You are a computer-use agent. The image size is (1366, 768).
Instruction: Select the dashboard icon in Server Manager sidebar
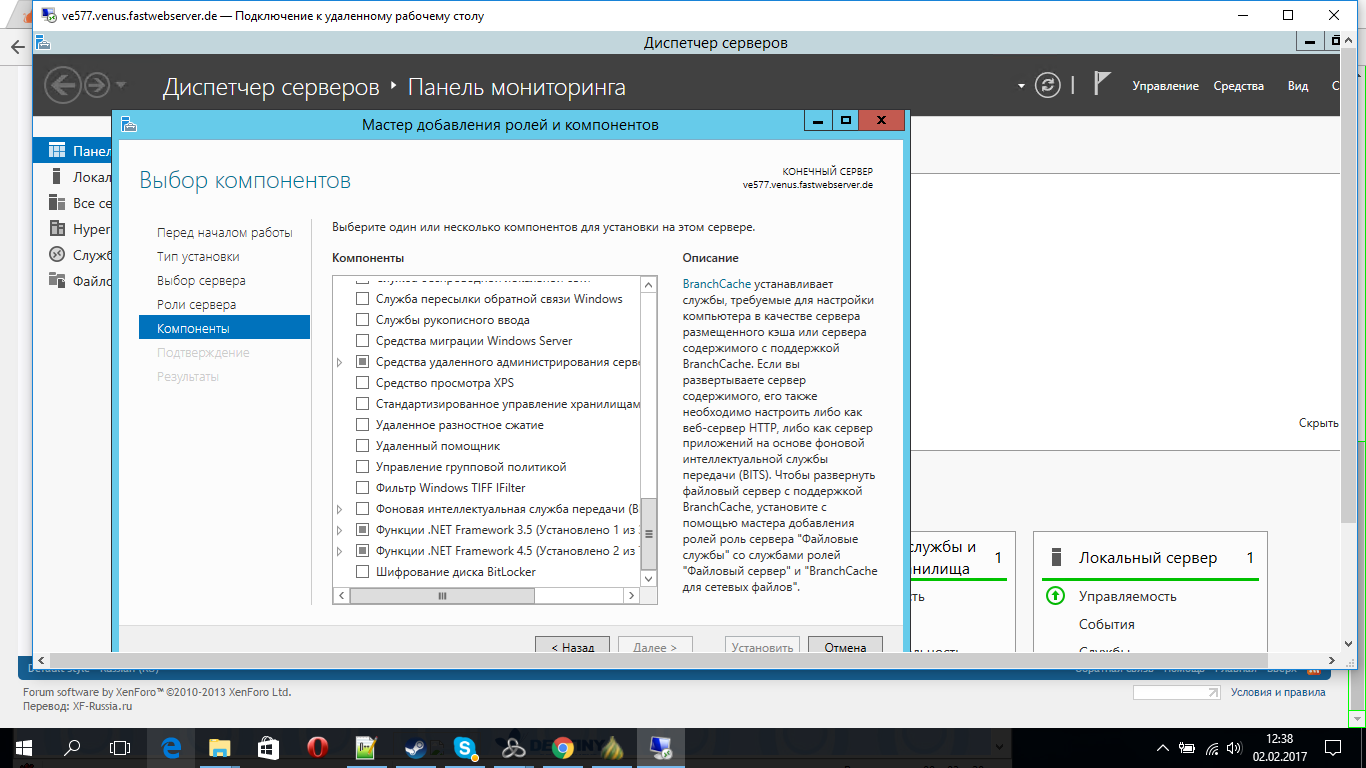(x=56, y=151)
